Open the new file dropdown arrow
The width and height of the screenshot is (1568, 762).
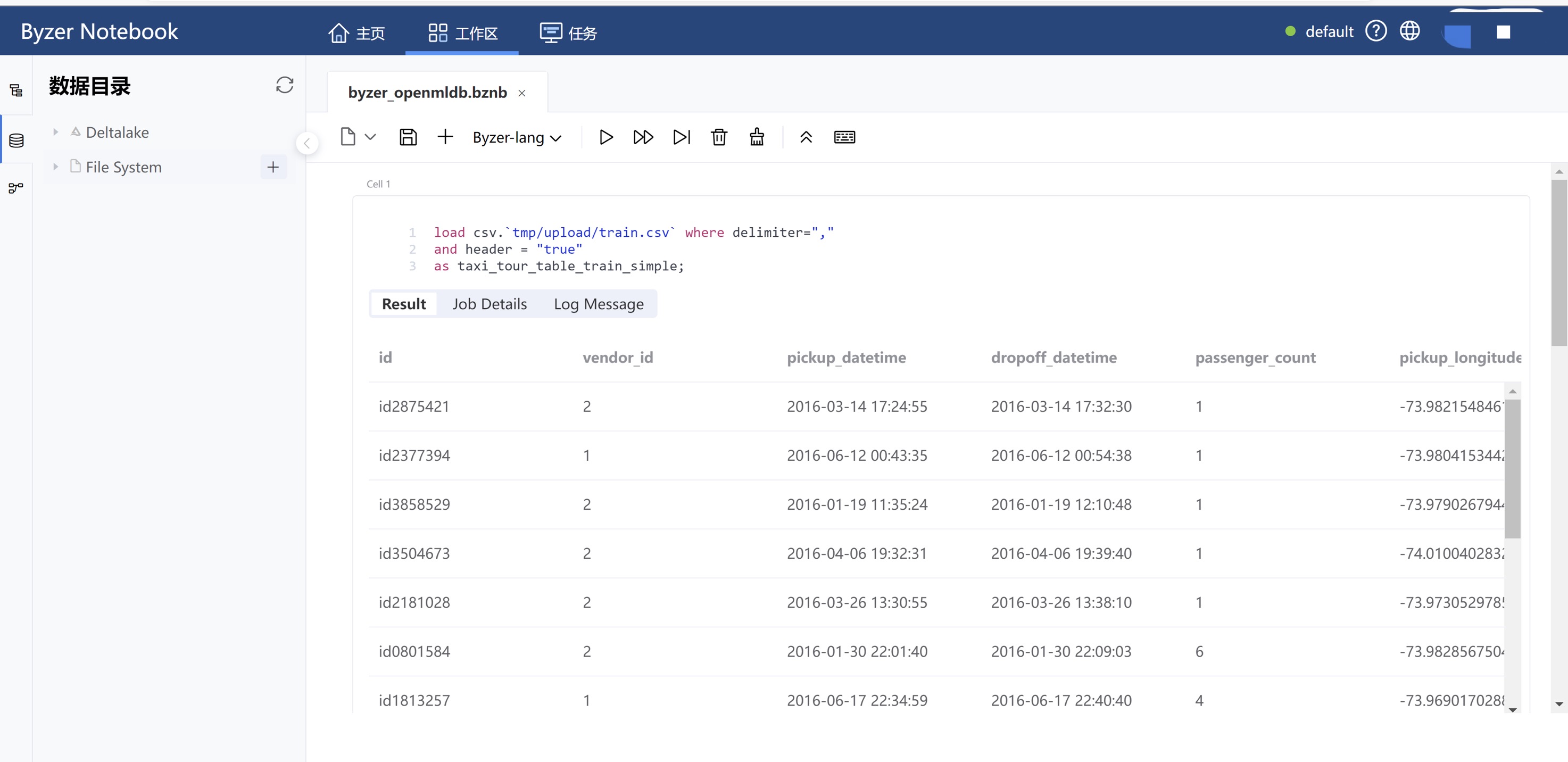pyautogui.click(x=370, y=137)
